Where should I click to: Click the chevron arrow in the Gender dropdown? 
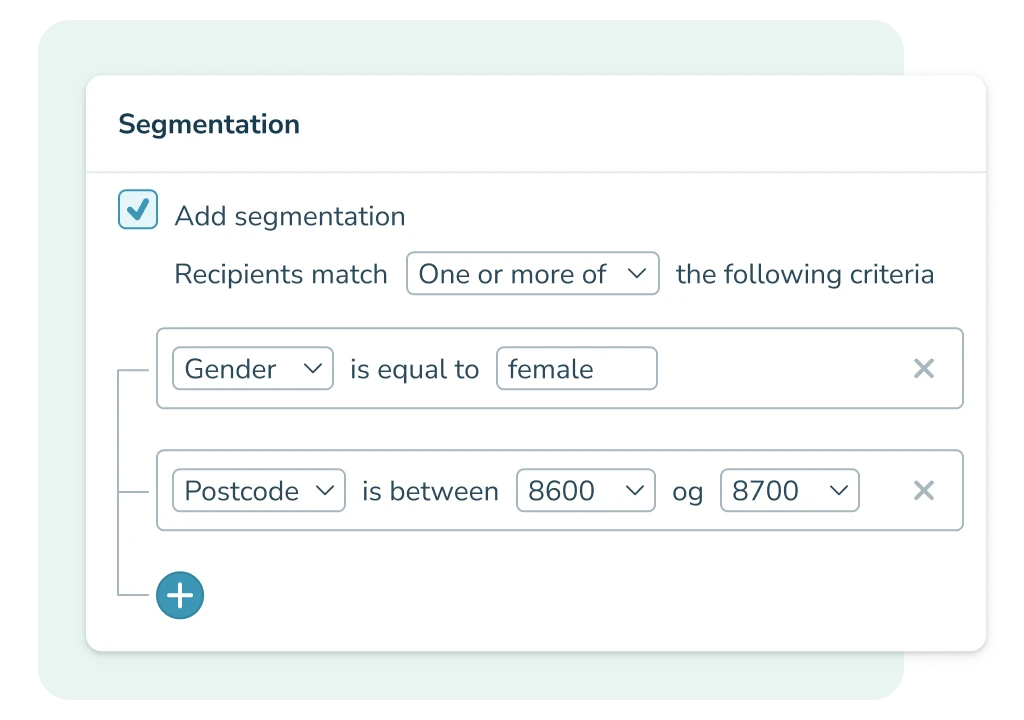click(313, 369)
